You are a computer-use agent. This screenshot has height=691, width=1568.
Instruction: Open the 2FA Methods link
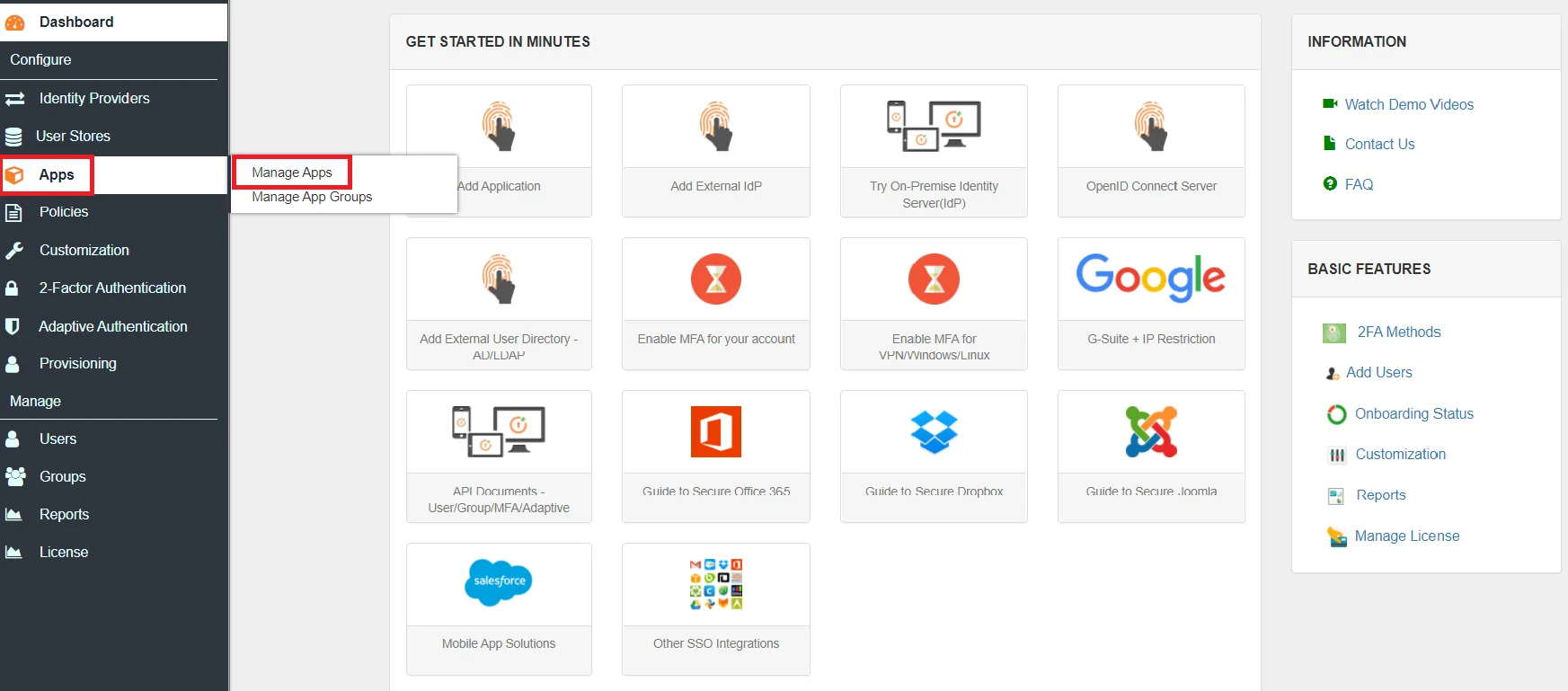1399,332
